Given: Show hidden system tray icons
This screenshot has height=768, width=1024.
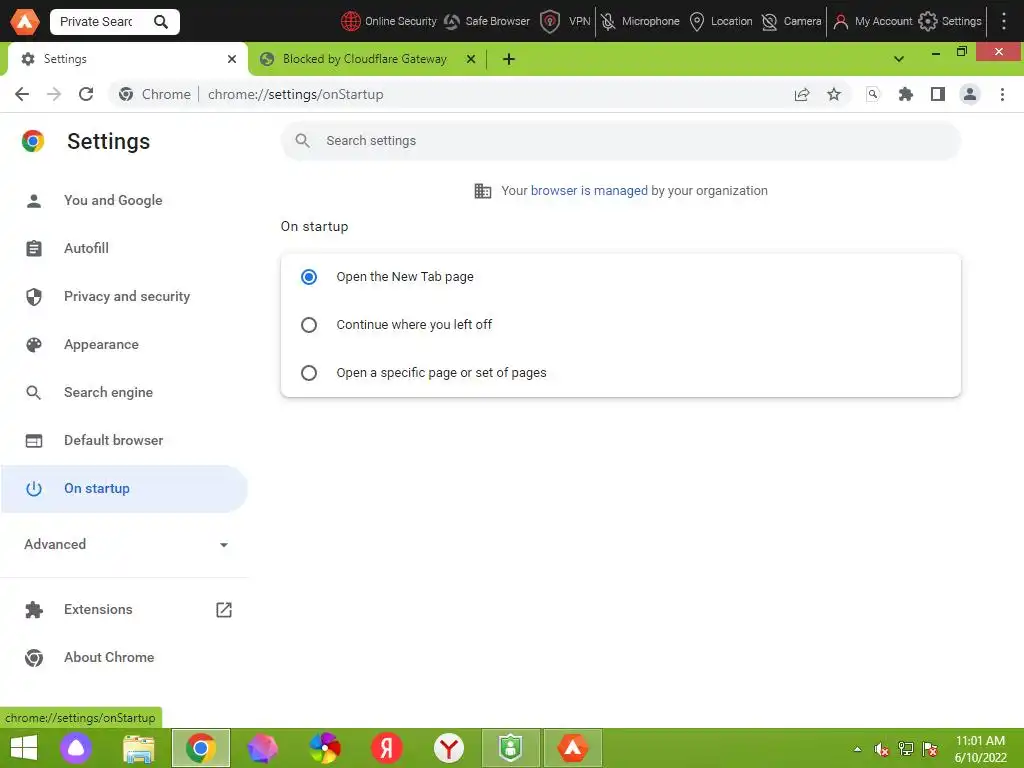Looking at the screenshot, I should click(x=857, y=749).
